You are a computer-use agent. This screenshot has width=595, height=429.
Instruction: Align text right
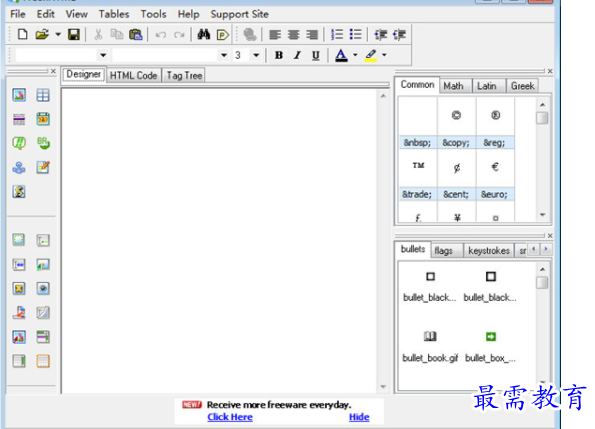click(x=312, y=35)
